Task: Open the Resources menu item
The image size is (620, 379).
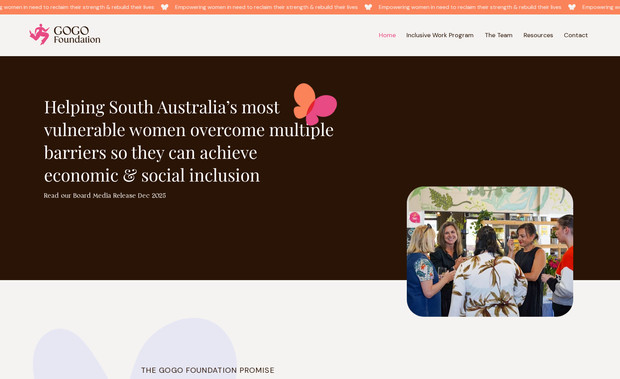Action: click(x=538, y=35)
